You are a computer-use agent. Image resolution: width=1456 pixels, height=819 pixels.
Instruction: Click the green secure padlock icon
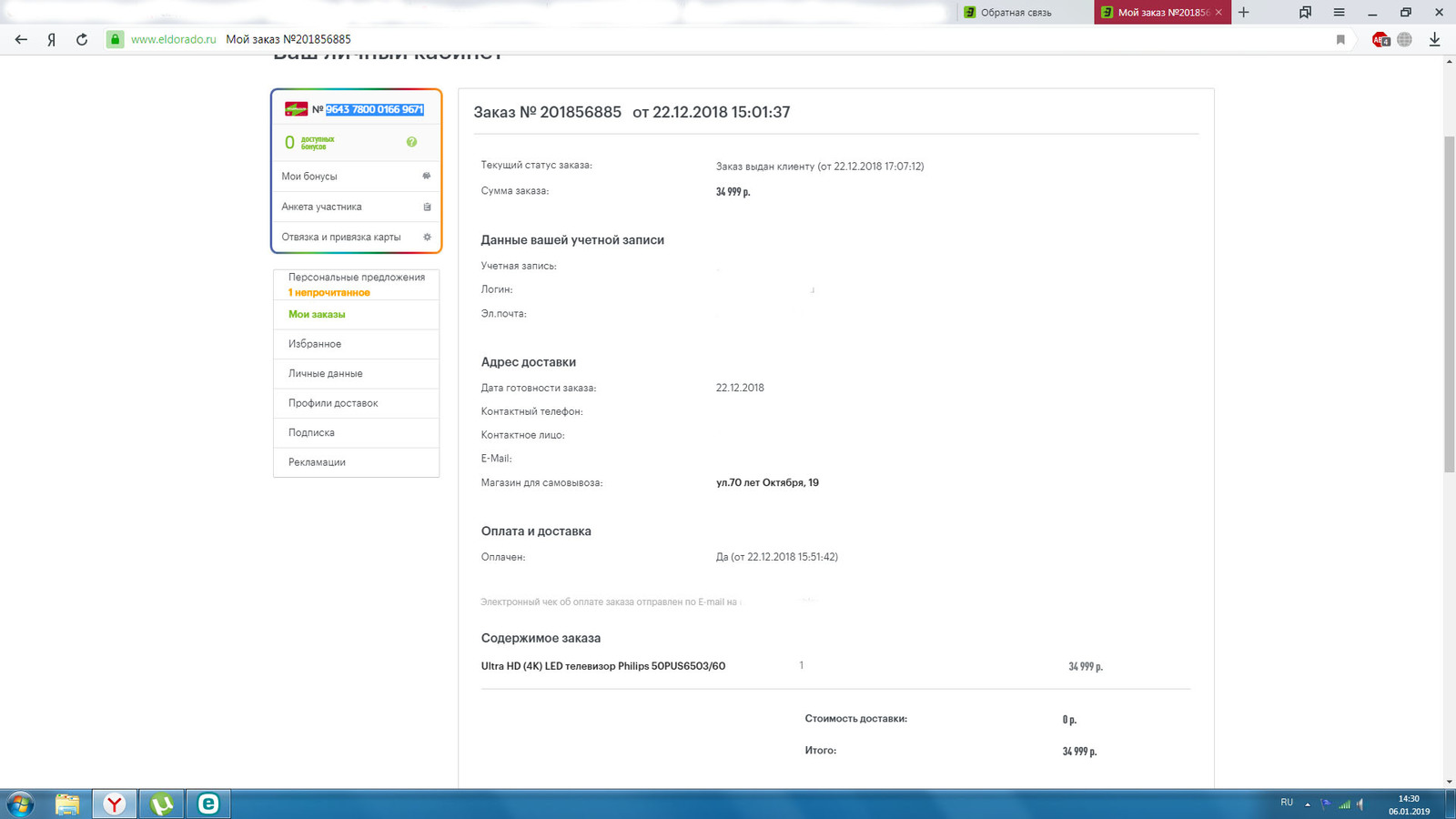(115, 39)
